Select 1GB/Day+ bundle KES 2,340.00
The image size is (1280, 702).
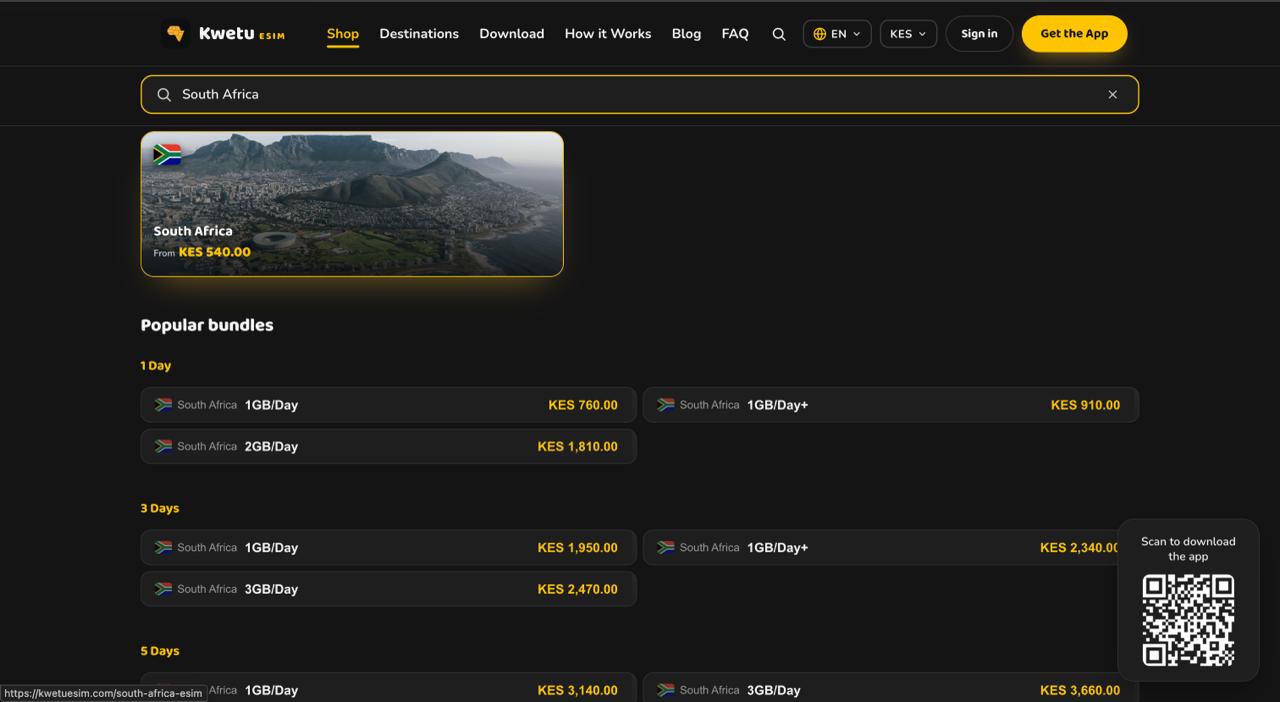click(891, 548)
